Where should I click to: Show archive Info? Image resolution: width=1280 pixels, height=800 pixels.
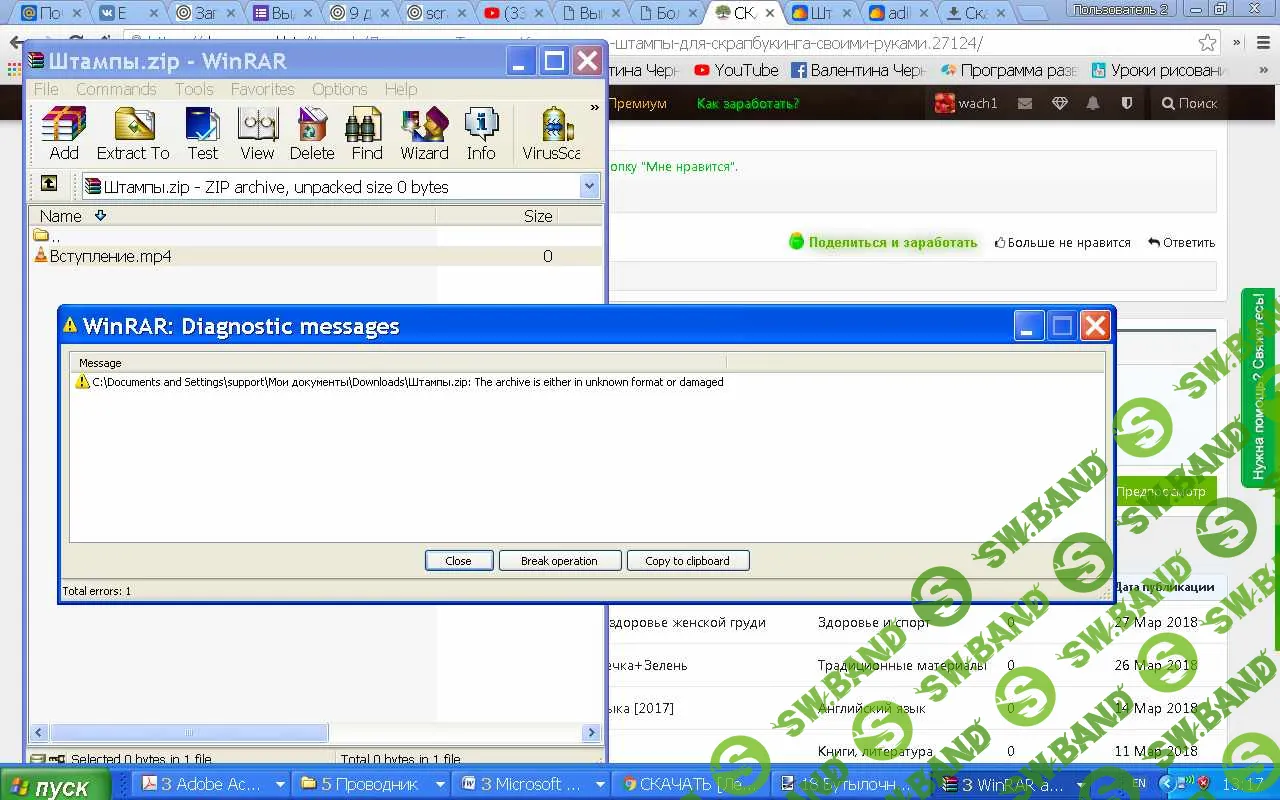pyautogui.click(x=481, y=133)
